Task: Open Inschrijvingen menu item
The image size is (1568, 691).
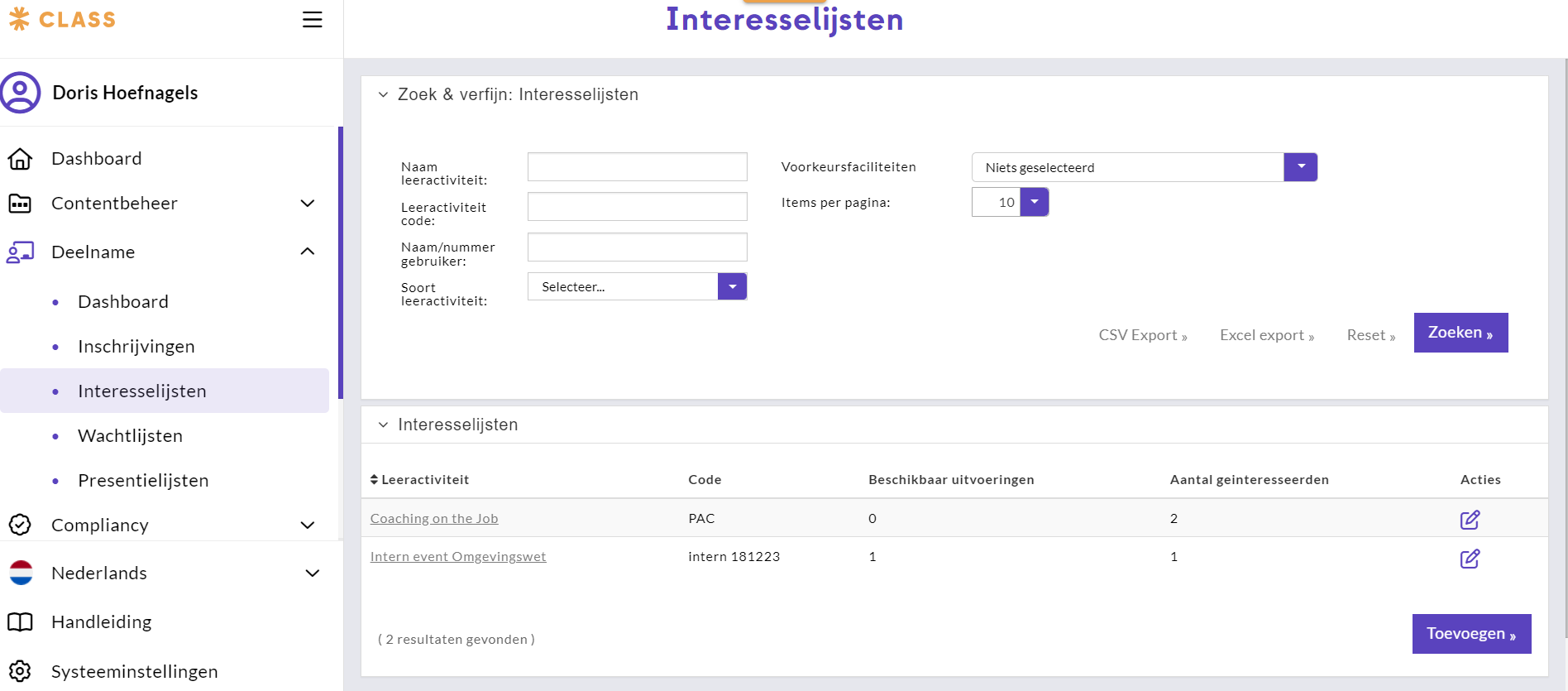Action: 136,347
